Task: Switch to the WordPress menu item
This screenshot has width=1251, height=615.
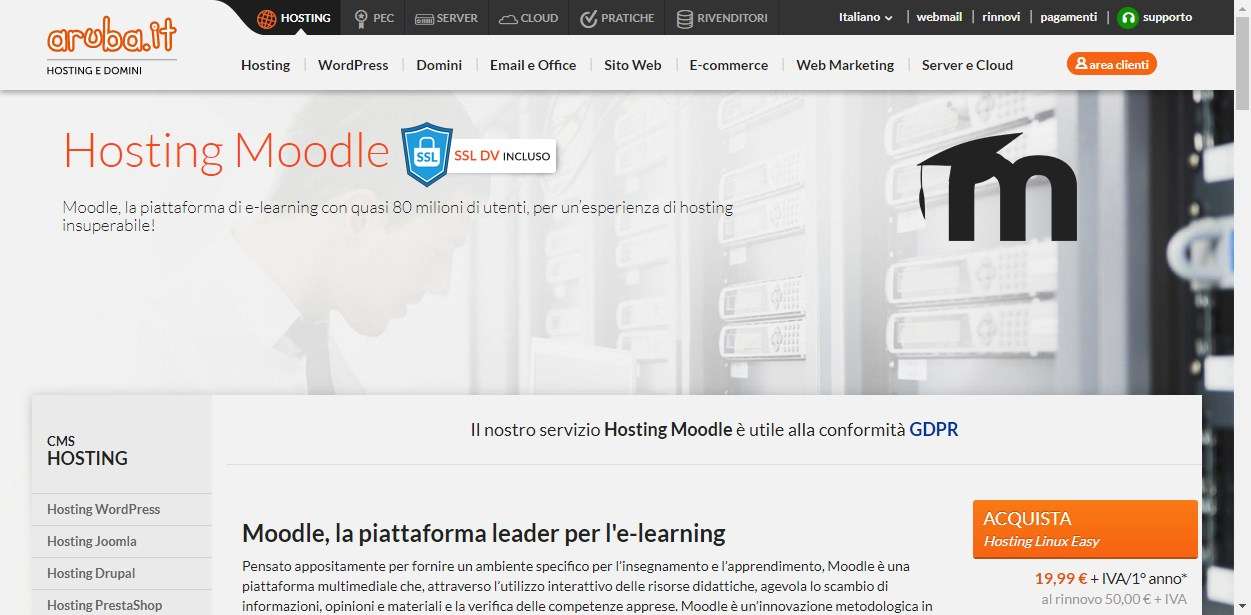Action: (353, 64)
